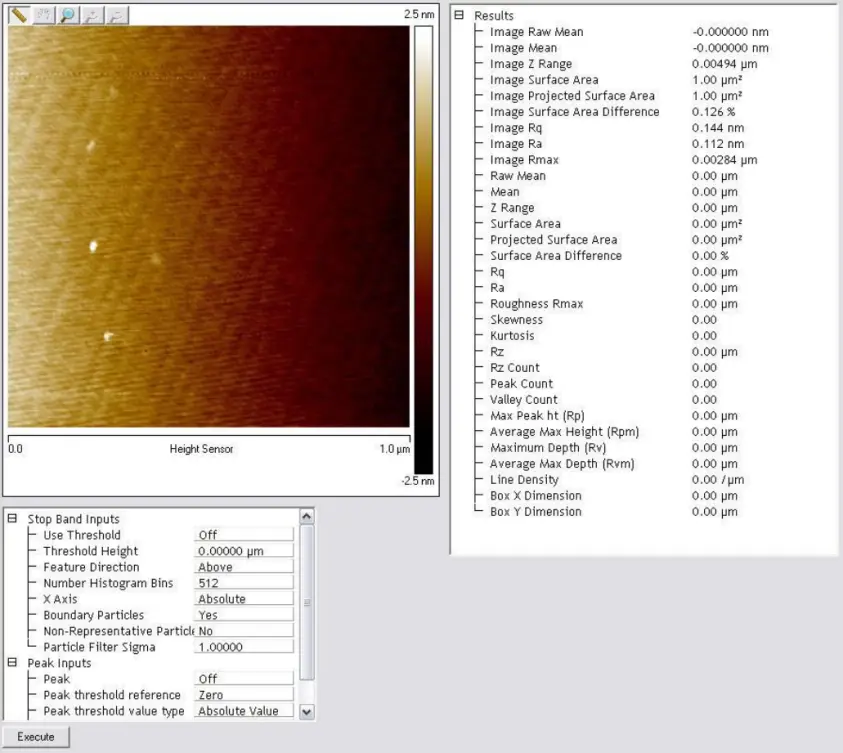Select the Line Density row
Viewport: 843px width, 753px height.
coord(617,480)
